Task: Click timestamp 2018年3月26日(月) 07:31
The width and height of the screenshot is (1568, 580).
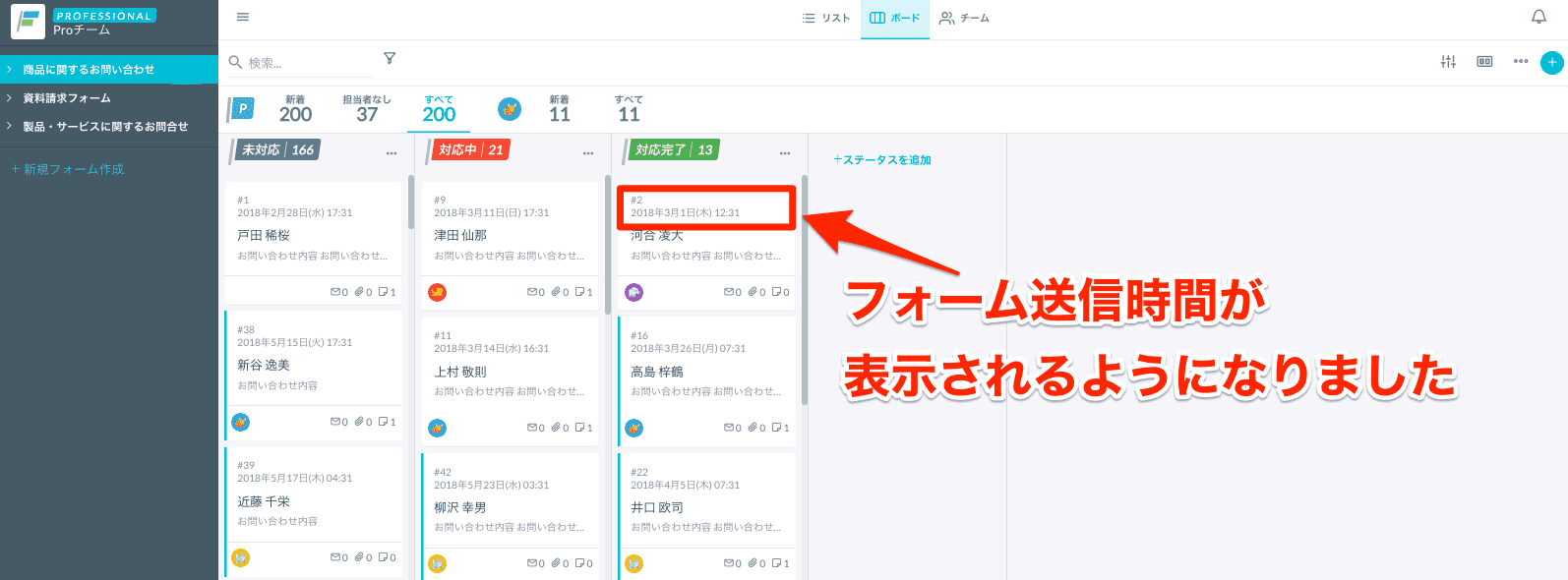Action: pos(689,348)
